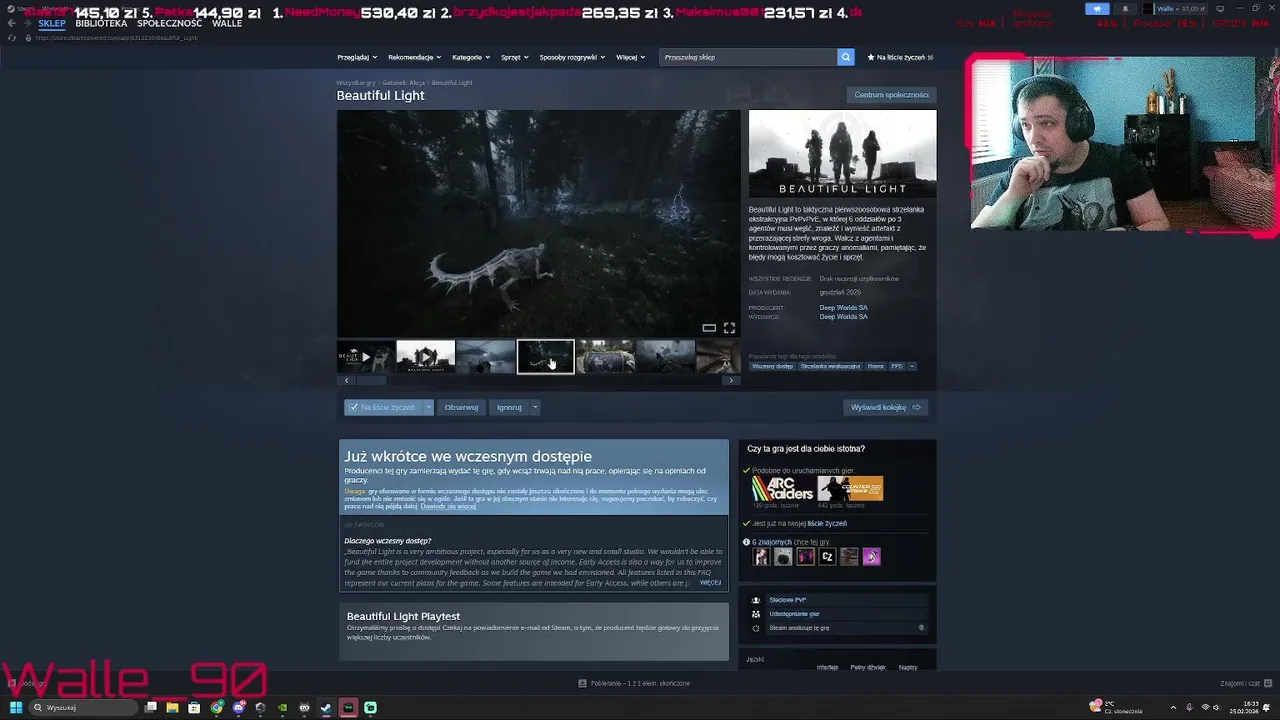
Task: Expand the Przeglądaj store menu
Action: [x=357, y=57]
